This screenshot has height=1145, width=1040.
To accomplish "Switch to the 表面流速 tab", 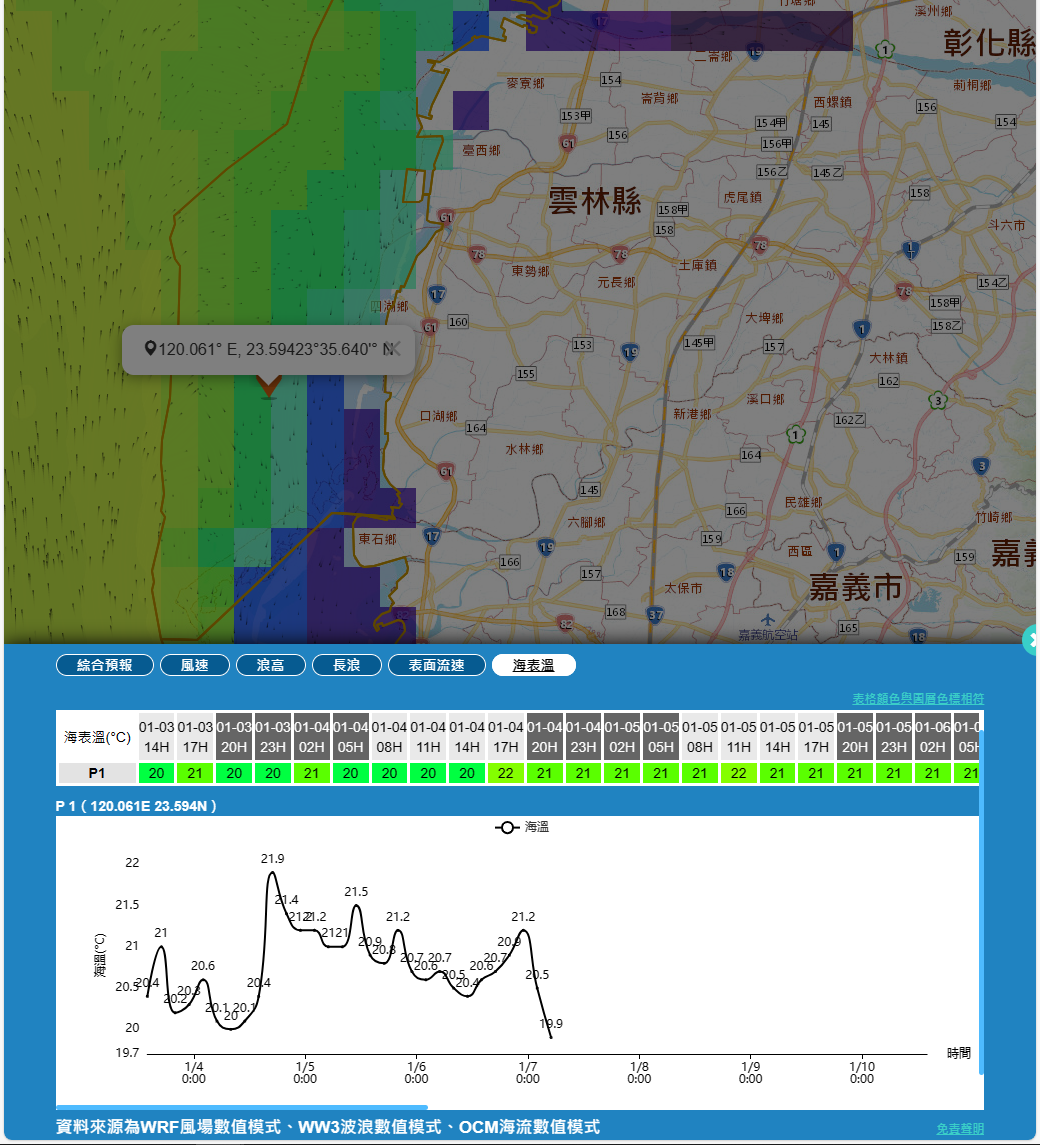I will pyautogui.click(x=437, y=665).
